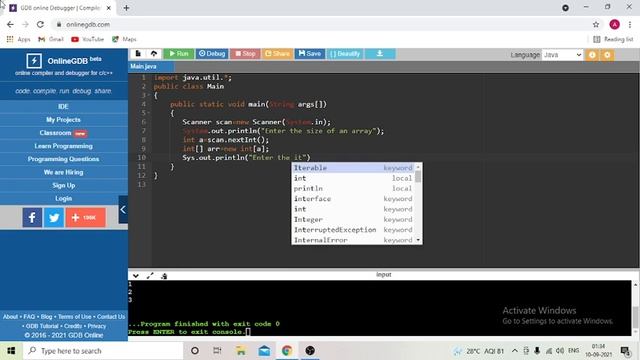Click the OnlineGDB lightning logo
The height and width of the screenshot is (360, 640).
point(34,61)
